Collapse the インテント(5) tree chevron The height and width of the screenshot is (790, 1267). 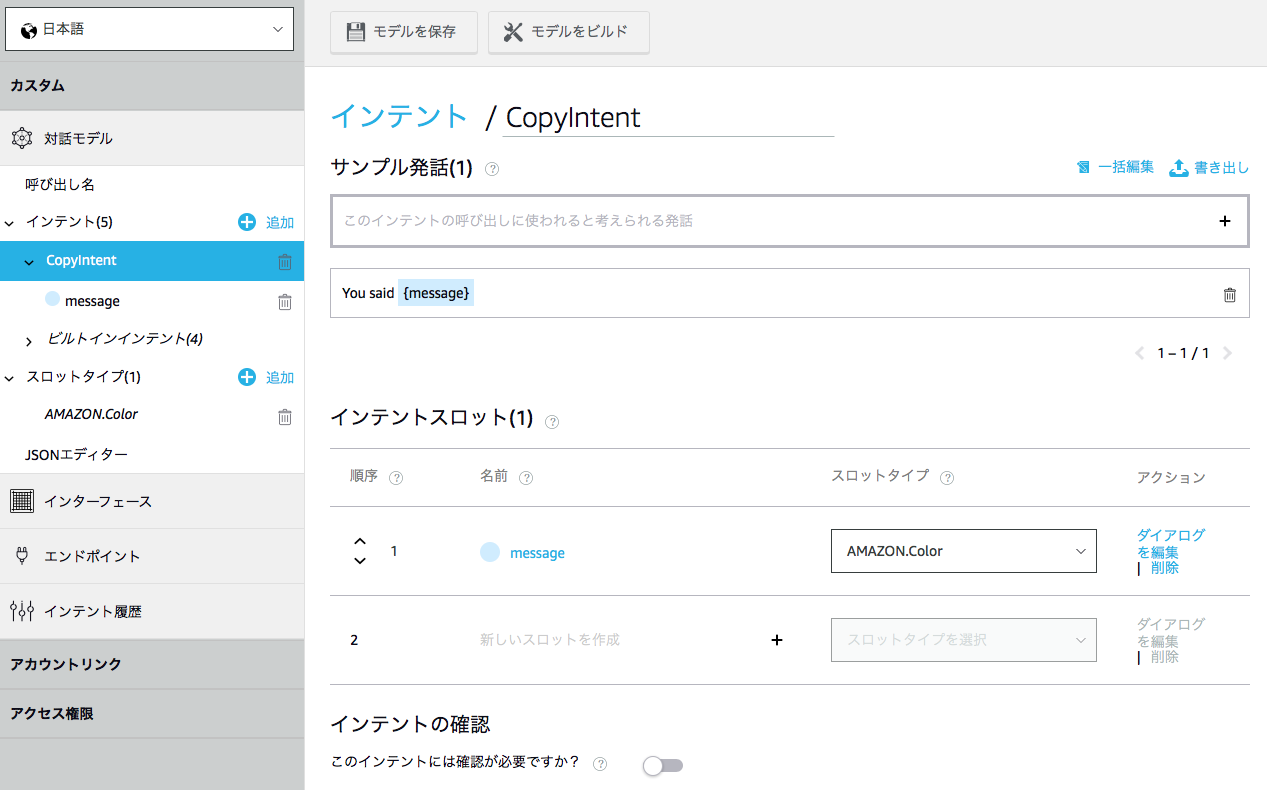pyautogui.click(x=9, y=223)
